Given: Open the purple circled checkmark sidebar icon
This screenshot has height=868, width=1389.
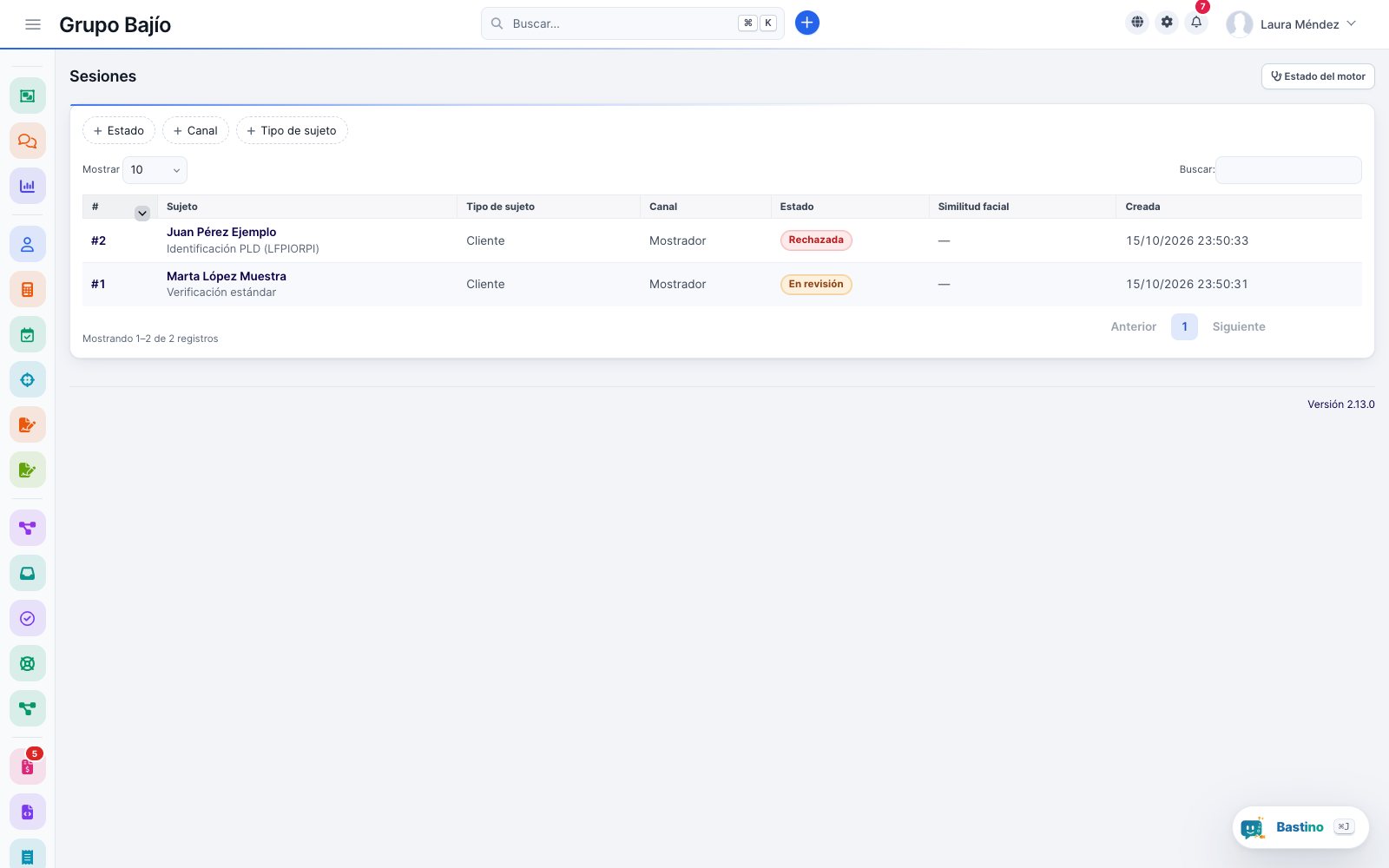Looking at the screenshot, I should pyautogui.click(x=28, y=618).
